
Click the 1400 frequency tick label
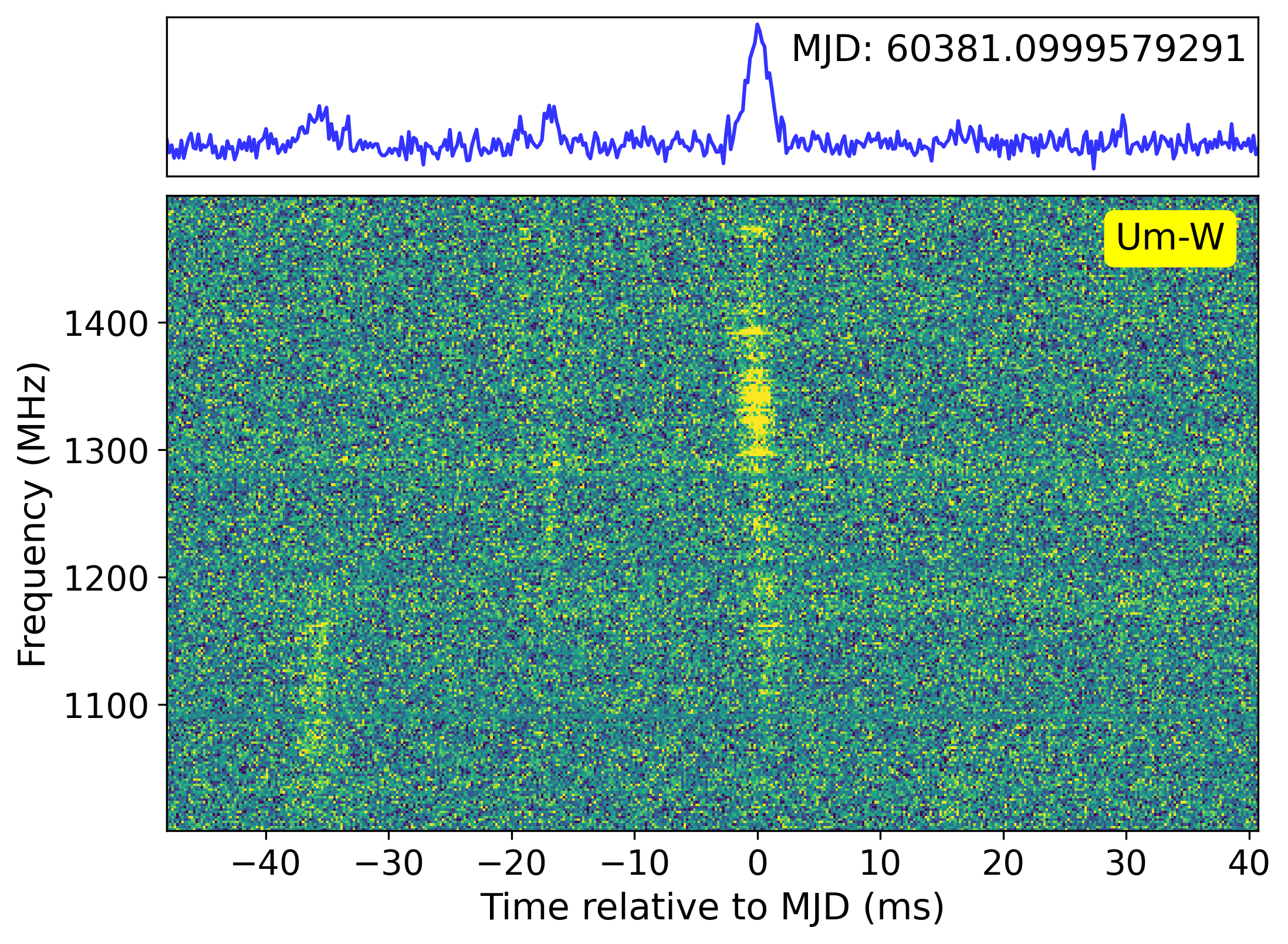(106, 324)
